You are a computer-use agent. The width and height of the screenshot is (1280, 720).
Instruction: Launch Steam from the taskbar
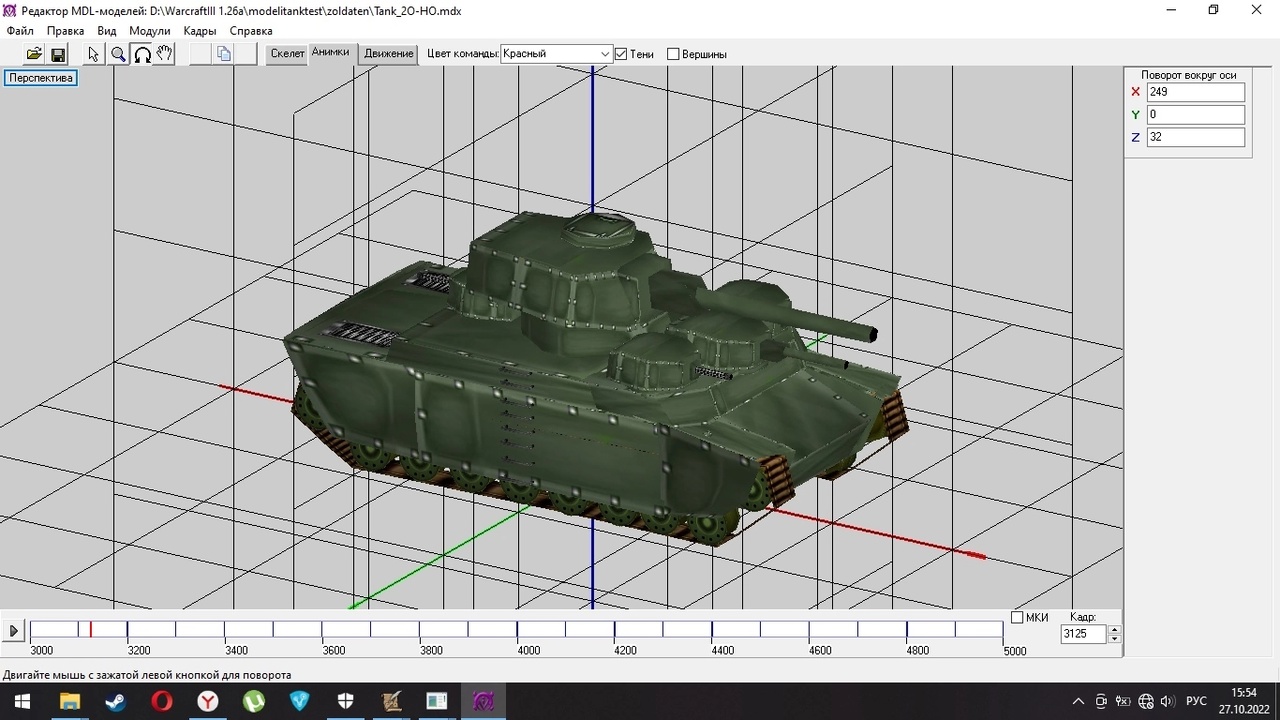tap(116, 701)
